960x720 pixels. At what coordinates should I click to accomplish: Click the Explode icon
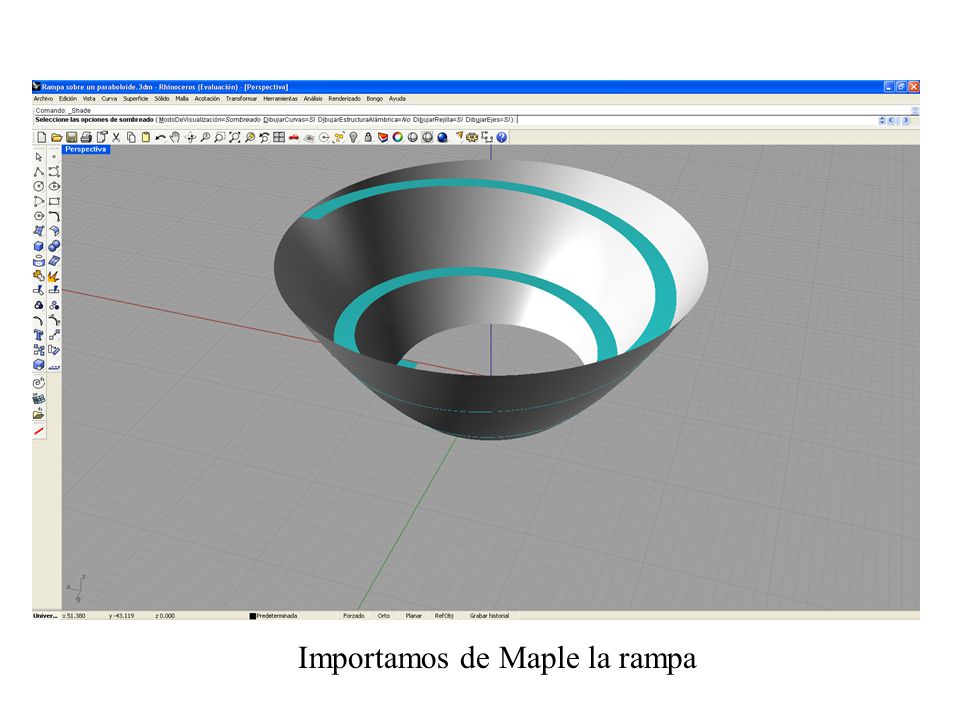tap(54, 276)
